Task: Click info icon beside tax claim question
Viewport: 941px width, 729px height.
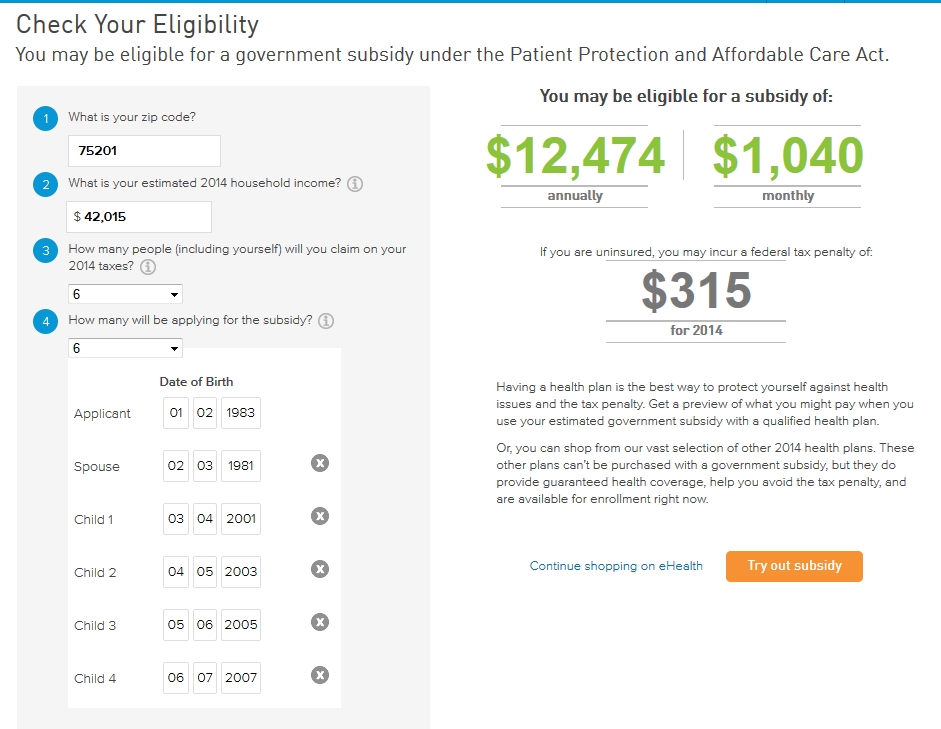Action: [148, 267]
